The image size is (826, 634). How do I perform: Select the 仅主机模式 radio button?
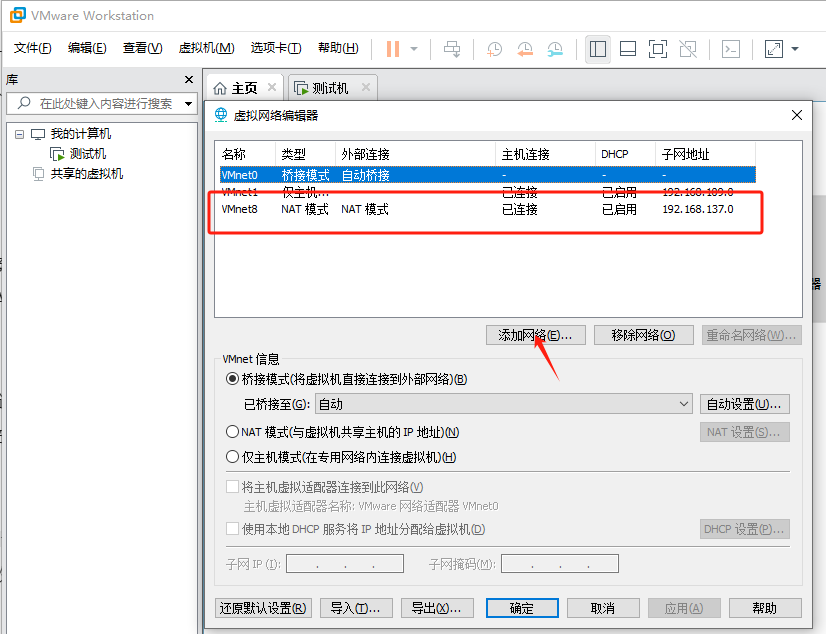[232, 457]
